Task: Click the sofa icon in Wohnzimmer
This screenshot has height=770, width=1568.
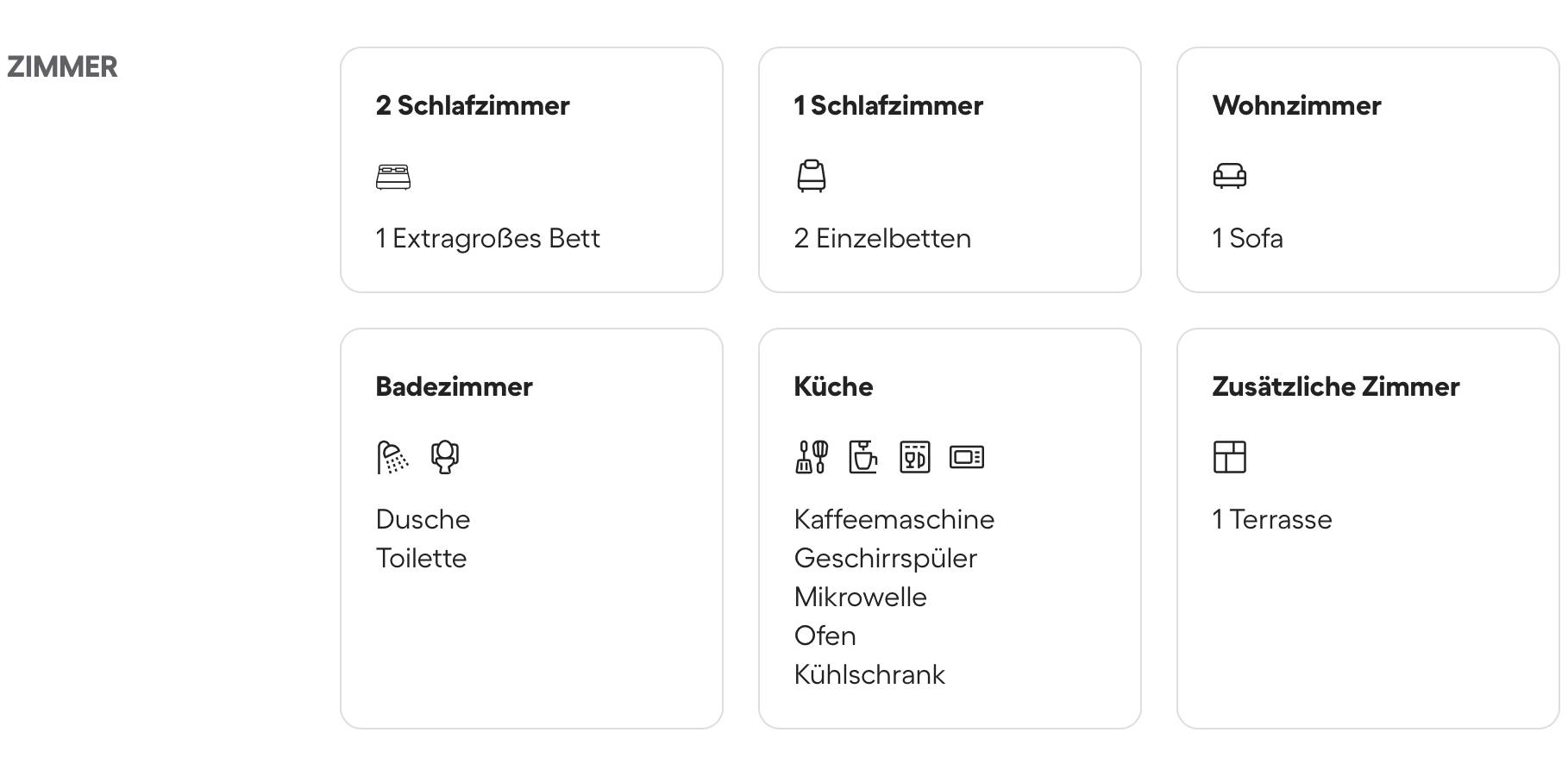Action: [1229, 176]
